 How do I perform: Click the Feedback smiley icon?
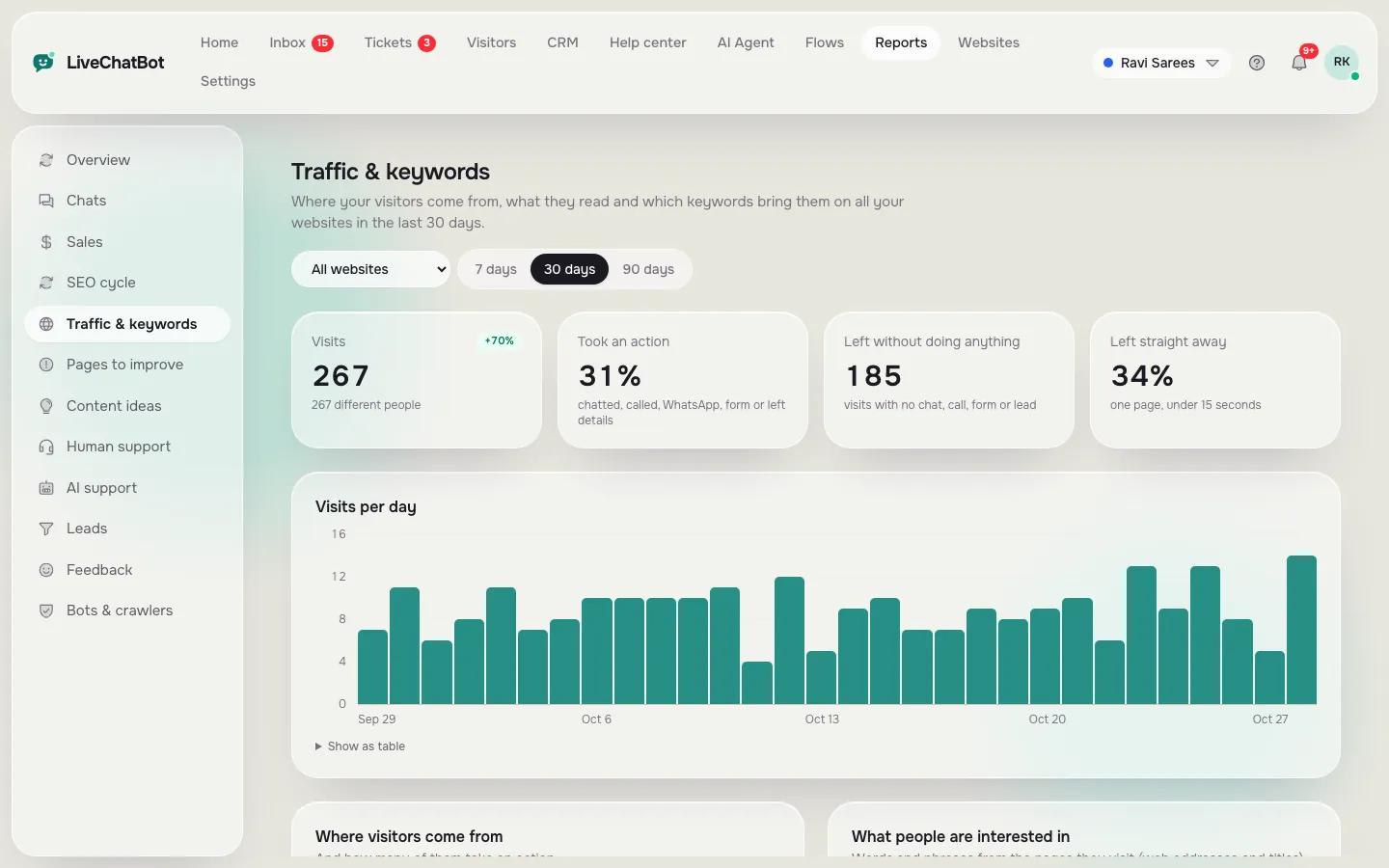pyautogui.click(x=46, y=570)
